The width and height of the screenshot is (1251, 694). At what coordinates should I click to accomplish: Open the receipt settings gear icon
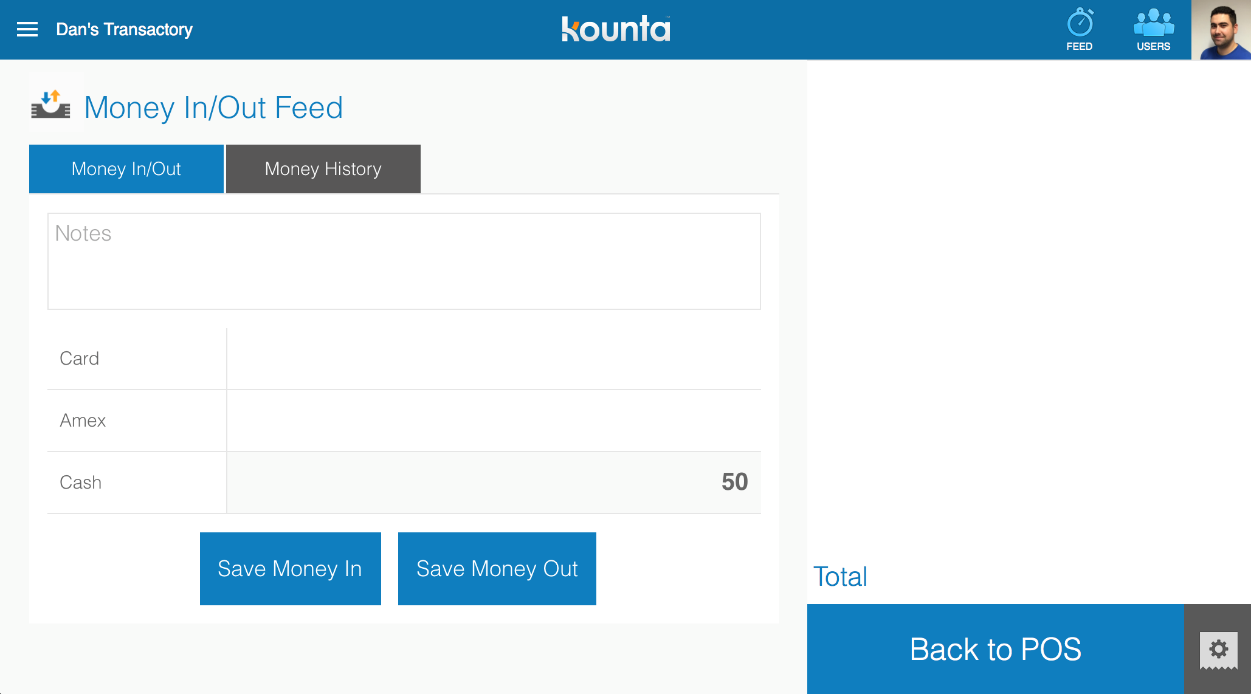(1218, 650)
